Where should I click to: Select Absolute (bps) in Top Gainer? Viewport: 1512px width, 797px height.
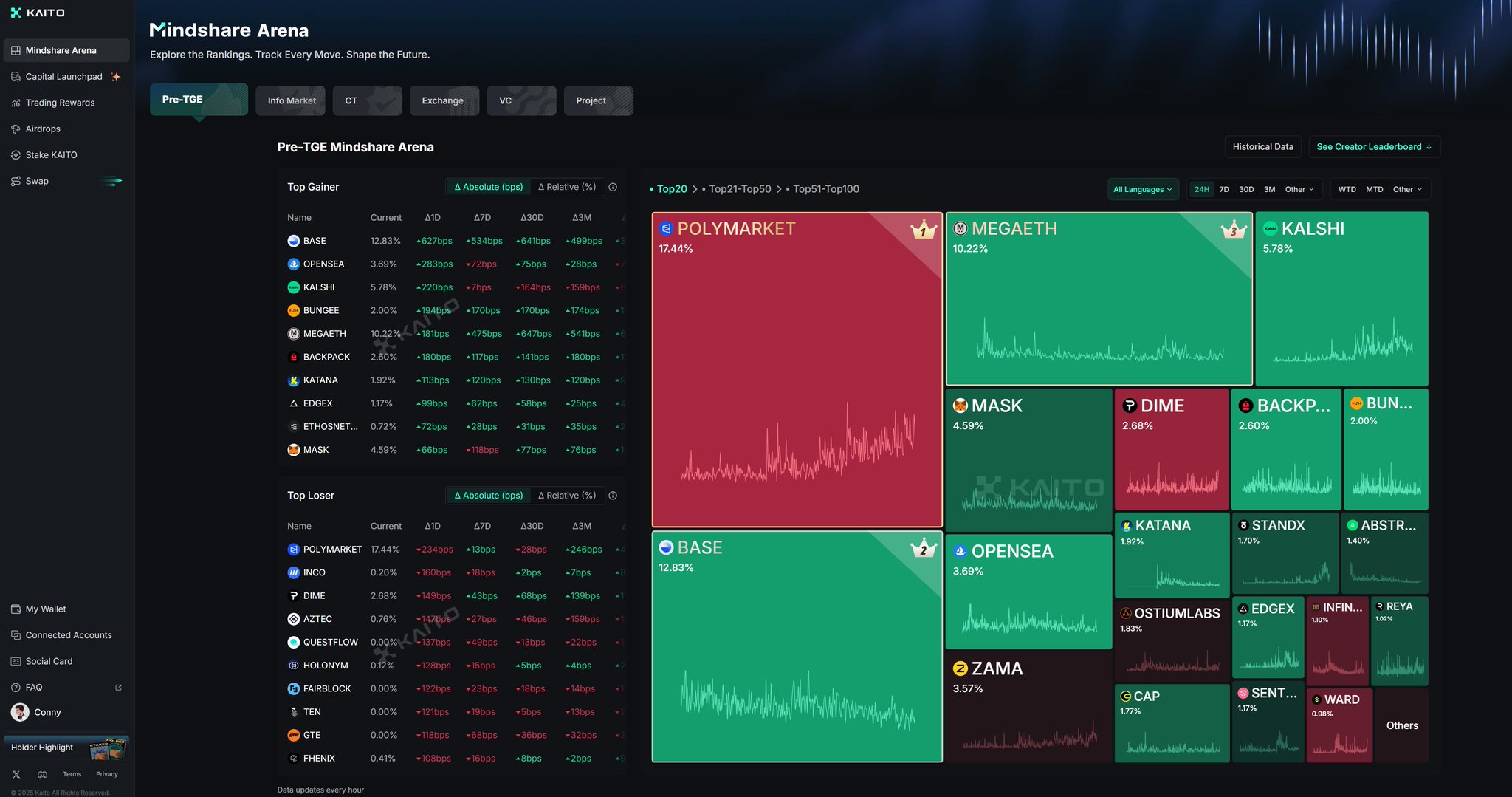(x=488, y=187)
